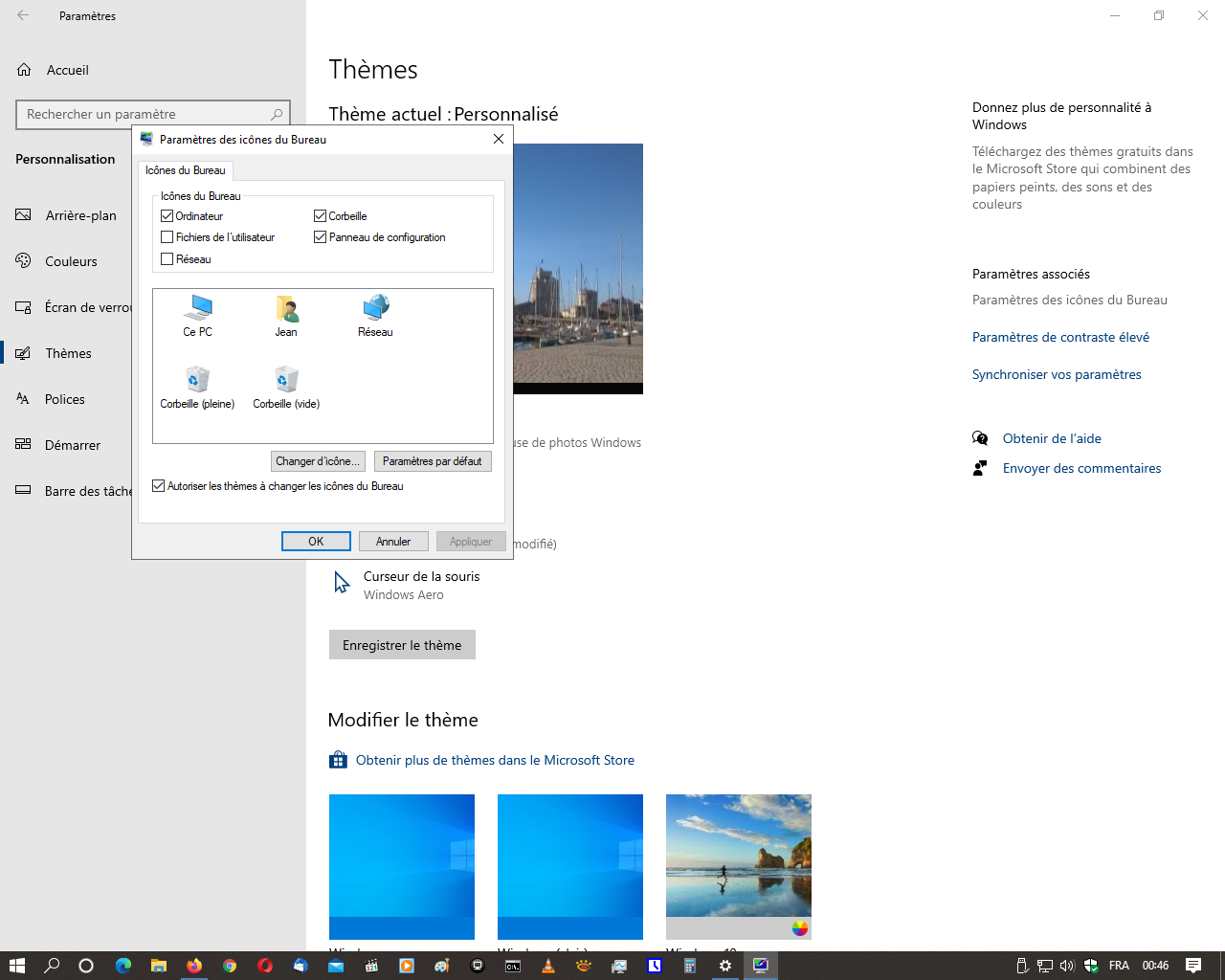Click the Paramètres par défaut button
The height and width of the screenshot is (980, 1225).
[433, 461]
